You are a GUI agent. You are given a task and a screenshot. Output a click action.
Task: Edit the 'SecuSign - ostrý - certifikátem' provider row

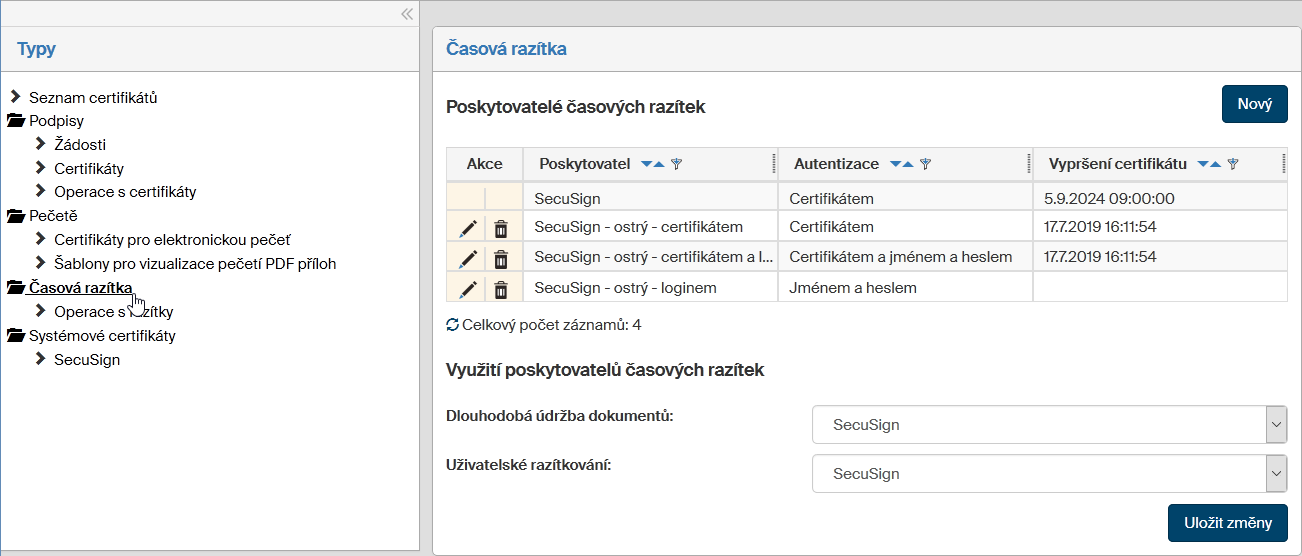[467, 227]
